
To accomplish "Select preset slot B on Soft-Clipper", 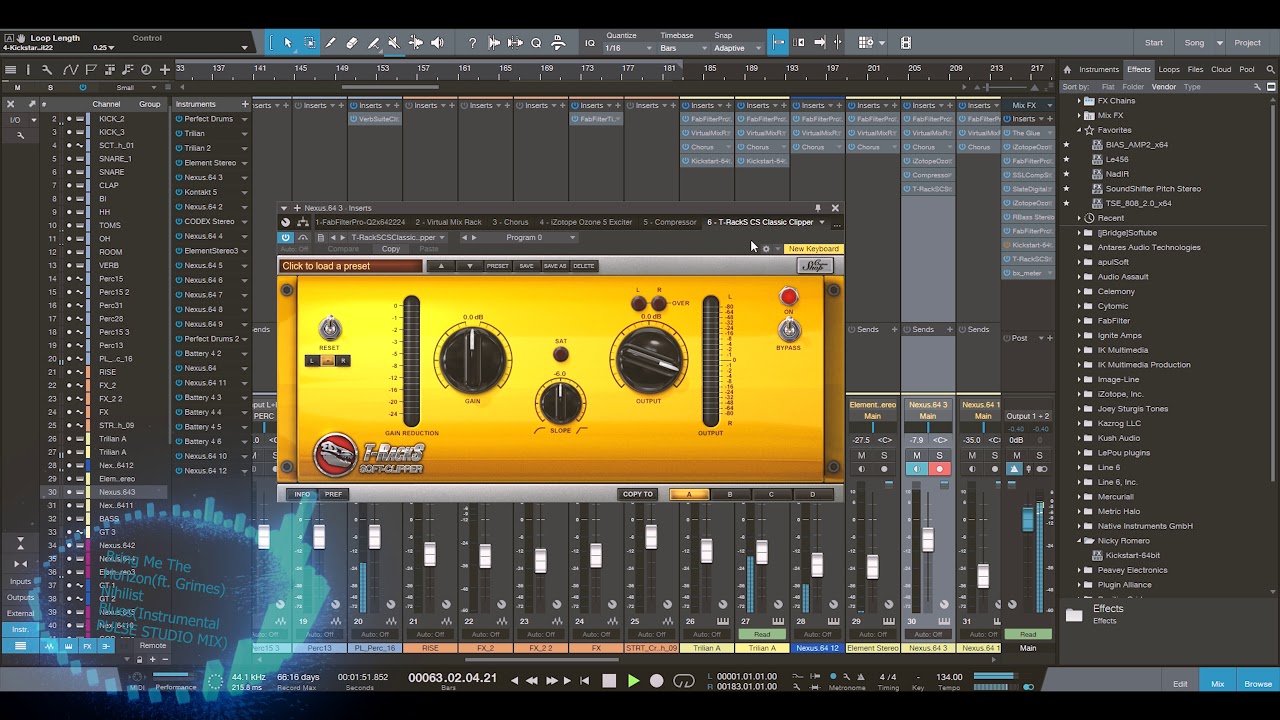I will (x=729, y=494).
